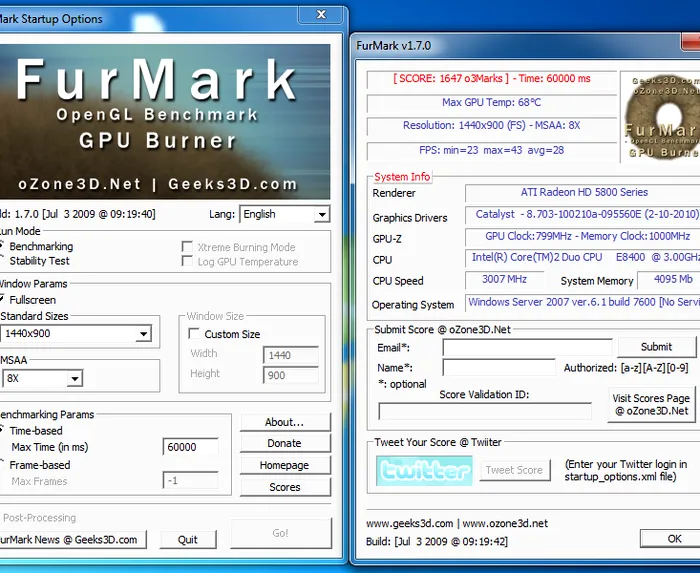The width and height of the screenshot is (700, 573).
Task: Click the Post-Processing label
Action: [x=39, y=518]
